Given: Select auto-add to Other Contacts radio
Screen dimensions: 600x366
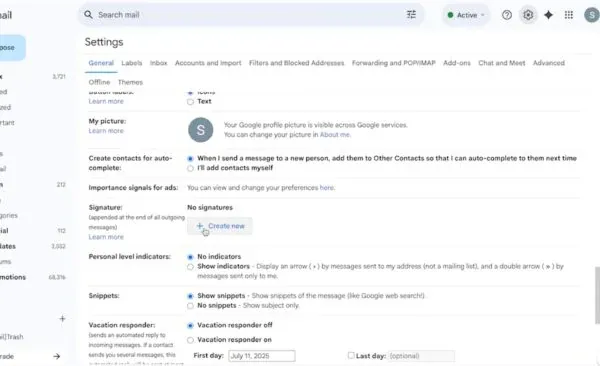Looking at the screenshot, I should tap(190, 158).
